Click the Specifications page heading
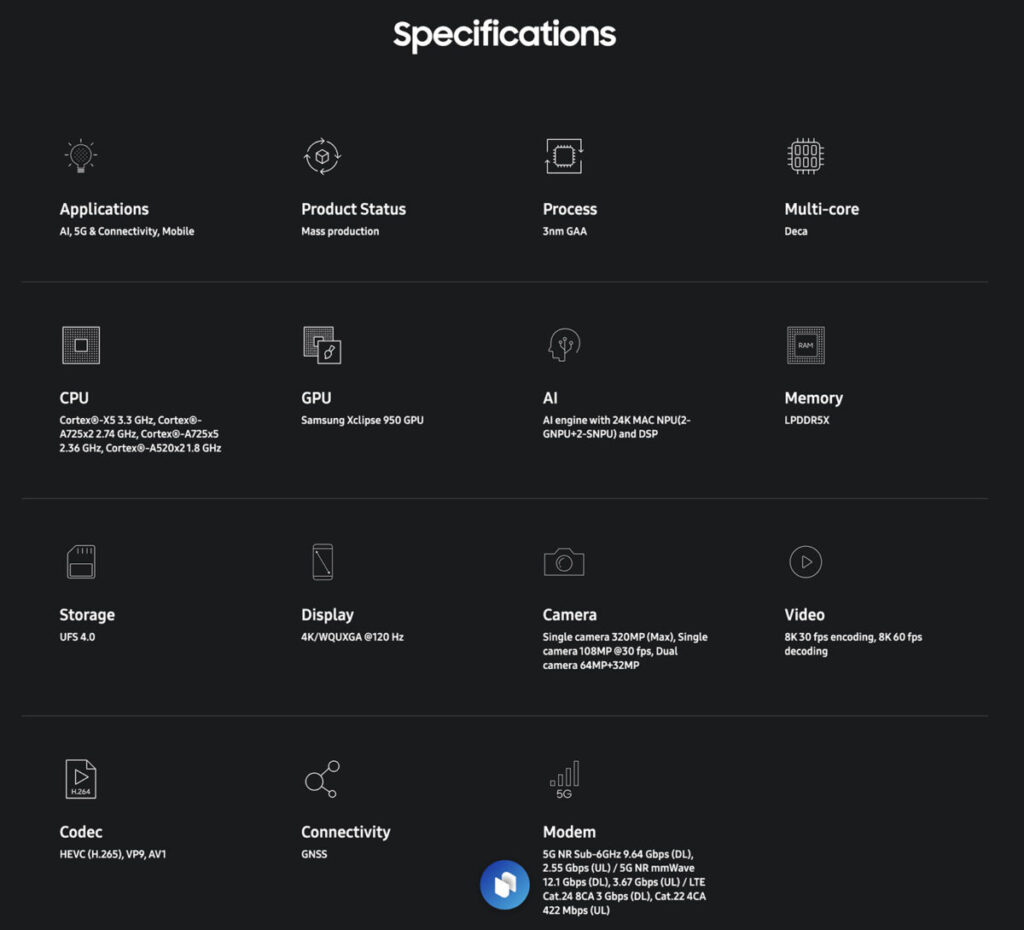Screen dimensions: 1024x930 click(504, 35)
